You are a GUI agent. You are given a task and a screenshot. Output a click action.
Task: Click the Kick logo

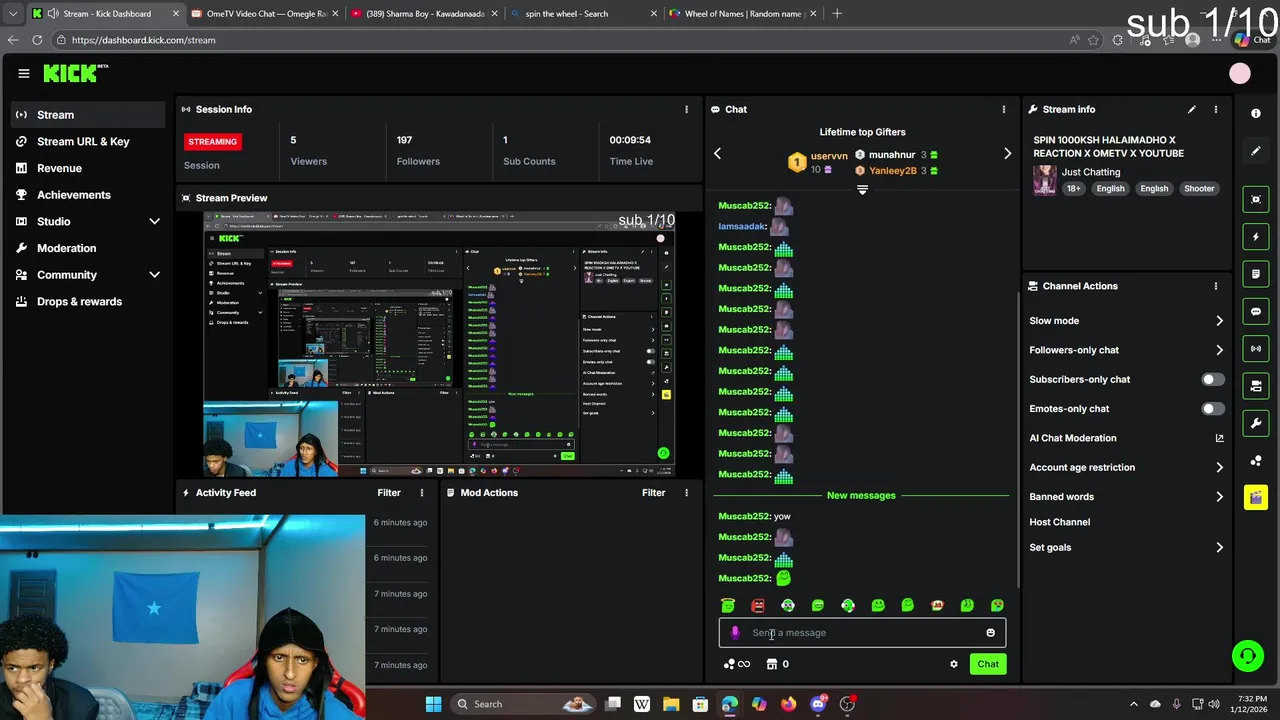(75, 73)
